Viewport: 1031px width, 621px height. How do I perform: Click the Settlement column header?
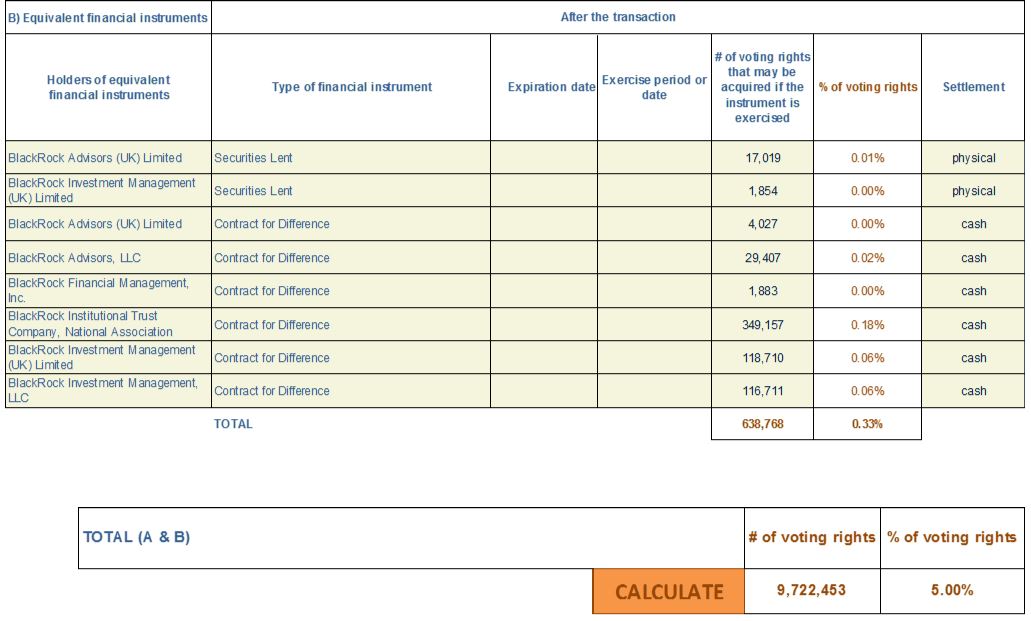coord(973,87)
